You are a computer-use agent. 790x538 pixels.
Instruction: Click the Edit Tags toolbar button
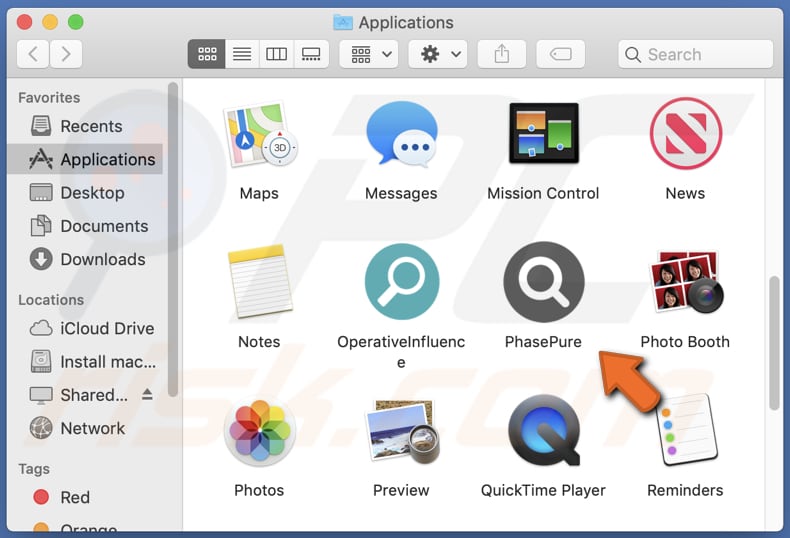(560, 54)
